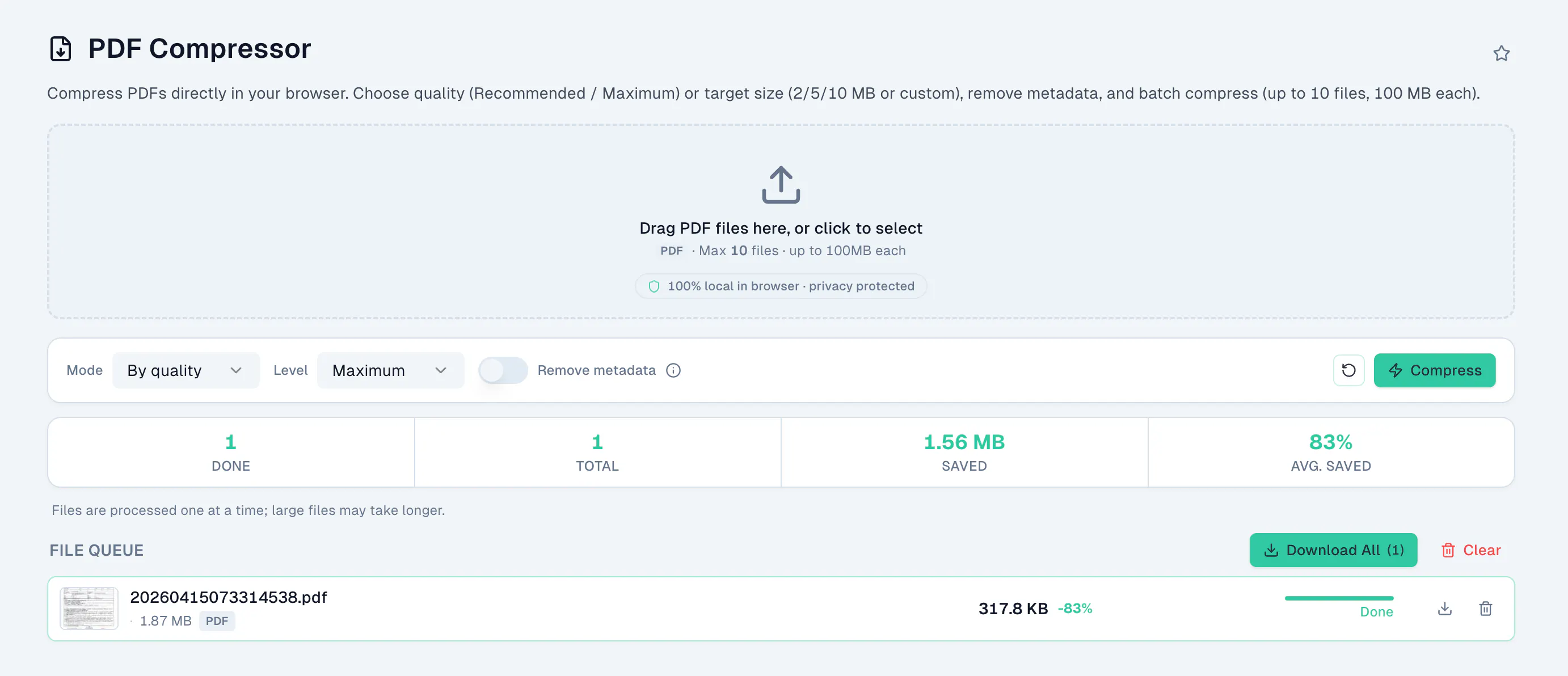The height and width of the screenshot is (676, 1568).
Task: Clear the file queue
Action: point(1470,550)
